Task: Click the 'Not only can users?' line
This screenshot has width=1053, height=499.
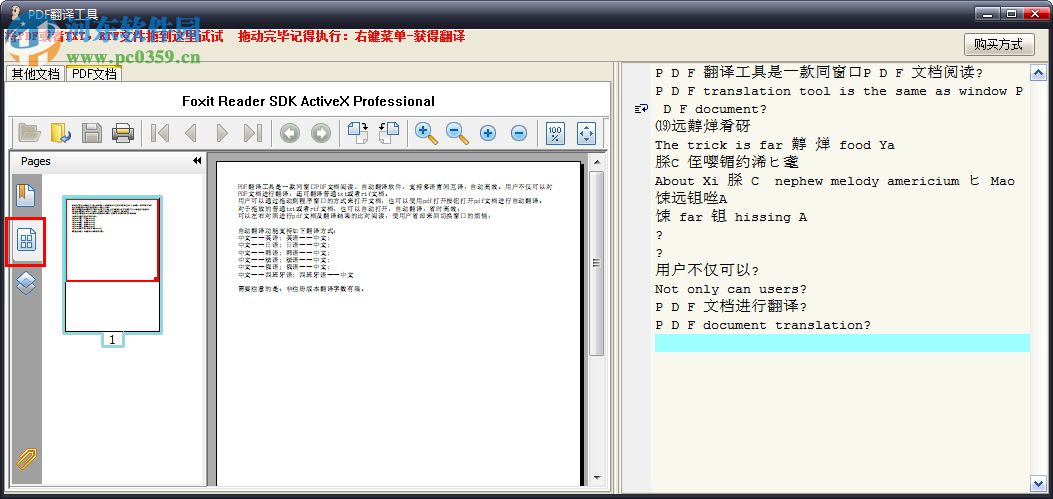Action: pos(731,289)
